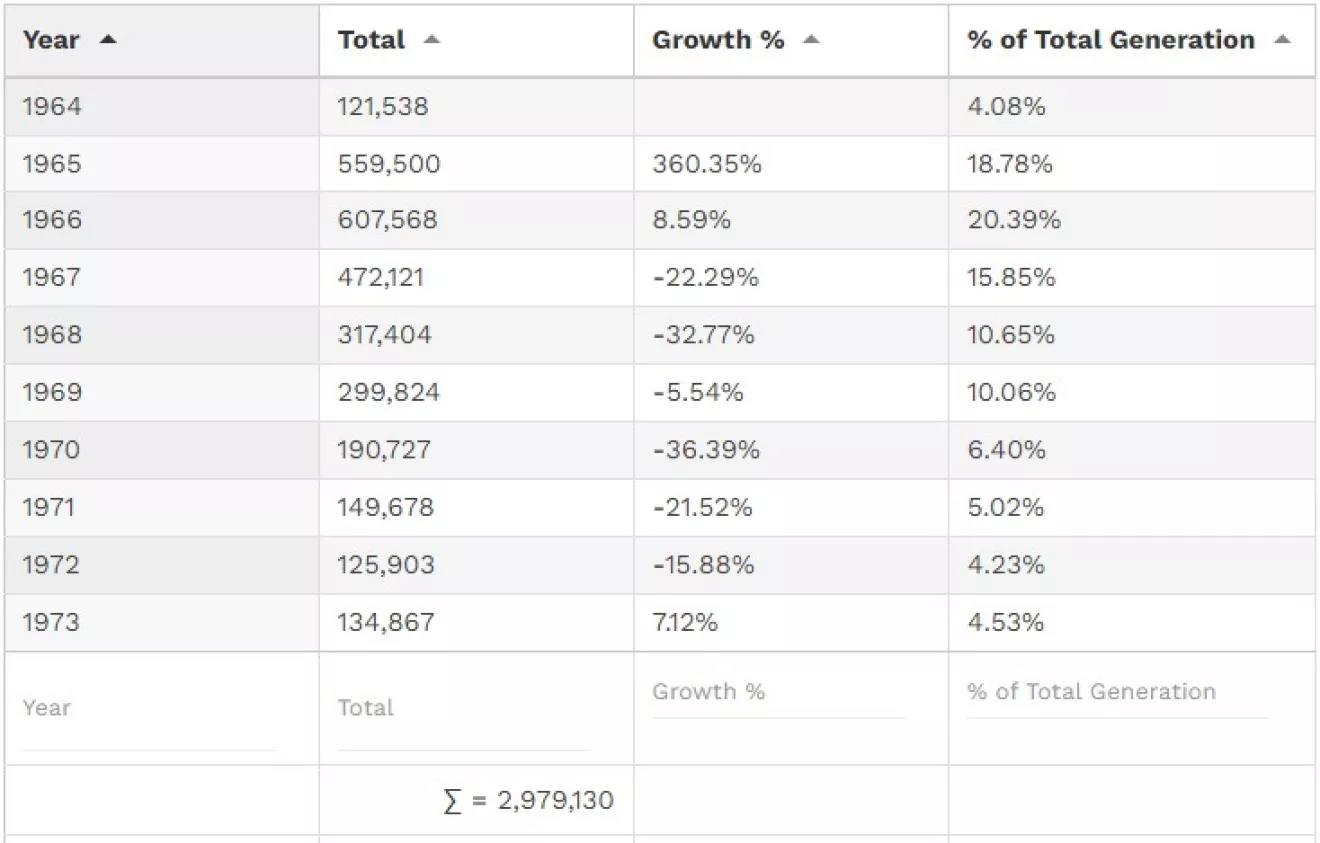Click the sum total 2,979,130 cell

(528, 801)
